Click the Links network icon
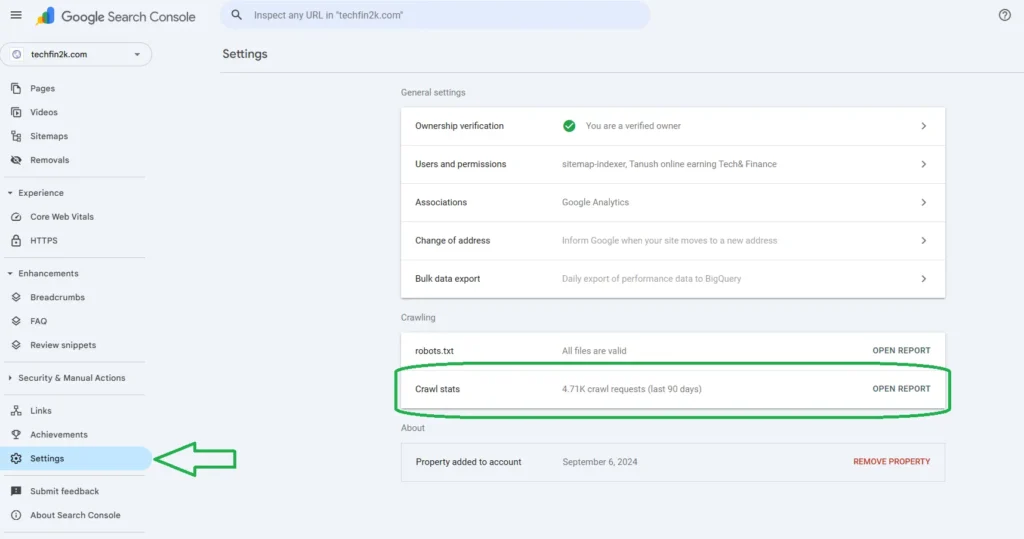Image resolution: width=1024 pixels, height=539 pixels. [16, 411]
